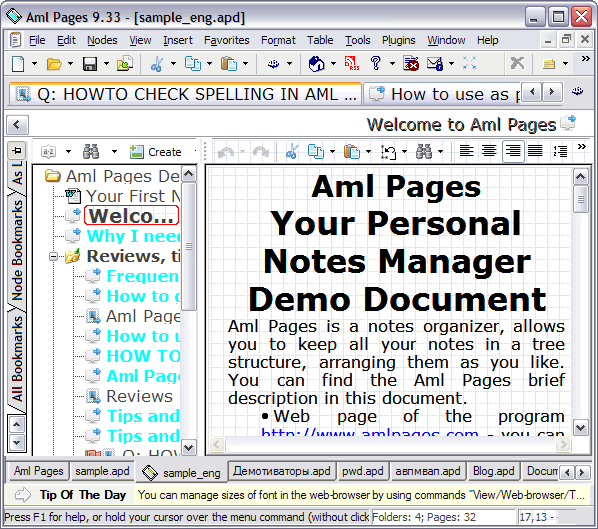Image resolution: width=598 pixels, height=529 pixels.
Task: Click the editor scroll down arrow
Action: [x=580, y=427]
